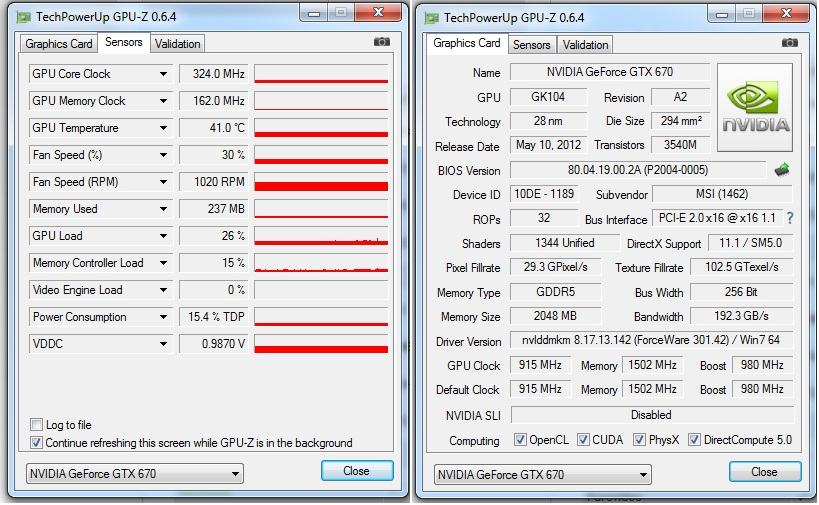
Task: Open the Memory Used sensor dropdown
Action: click(163, 209)
